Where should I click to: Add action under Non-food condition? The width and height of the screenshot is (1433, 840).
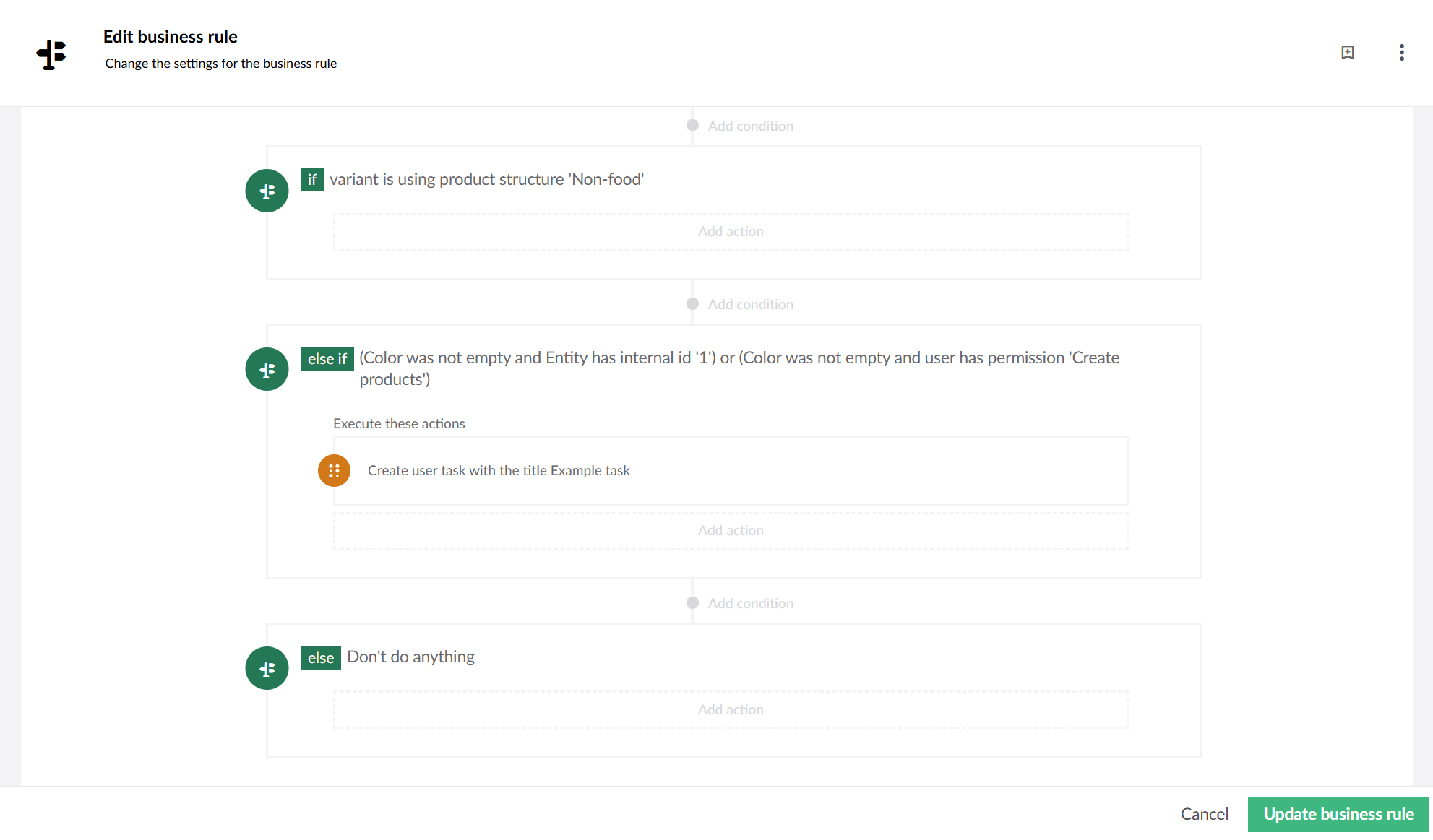pos(731,232)
